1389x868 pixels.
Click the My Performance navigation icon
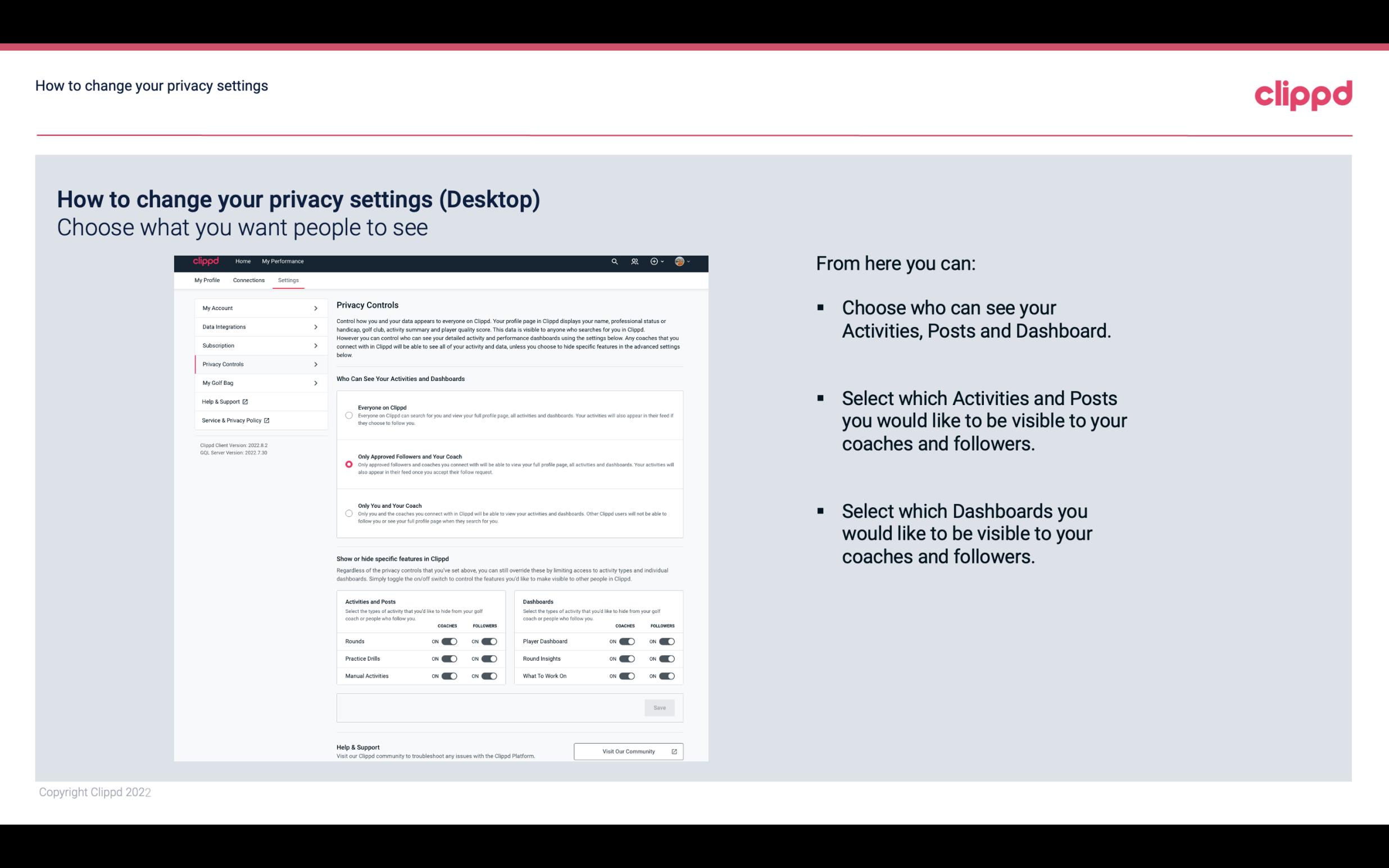coord(283,261)
